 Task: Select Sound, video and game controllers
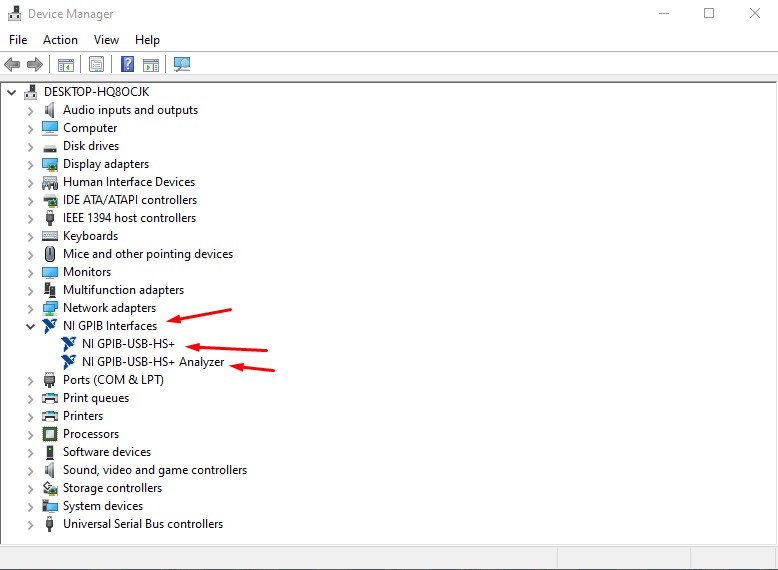(x=155, y=470)
